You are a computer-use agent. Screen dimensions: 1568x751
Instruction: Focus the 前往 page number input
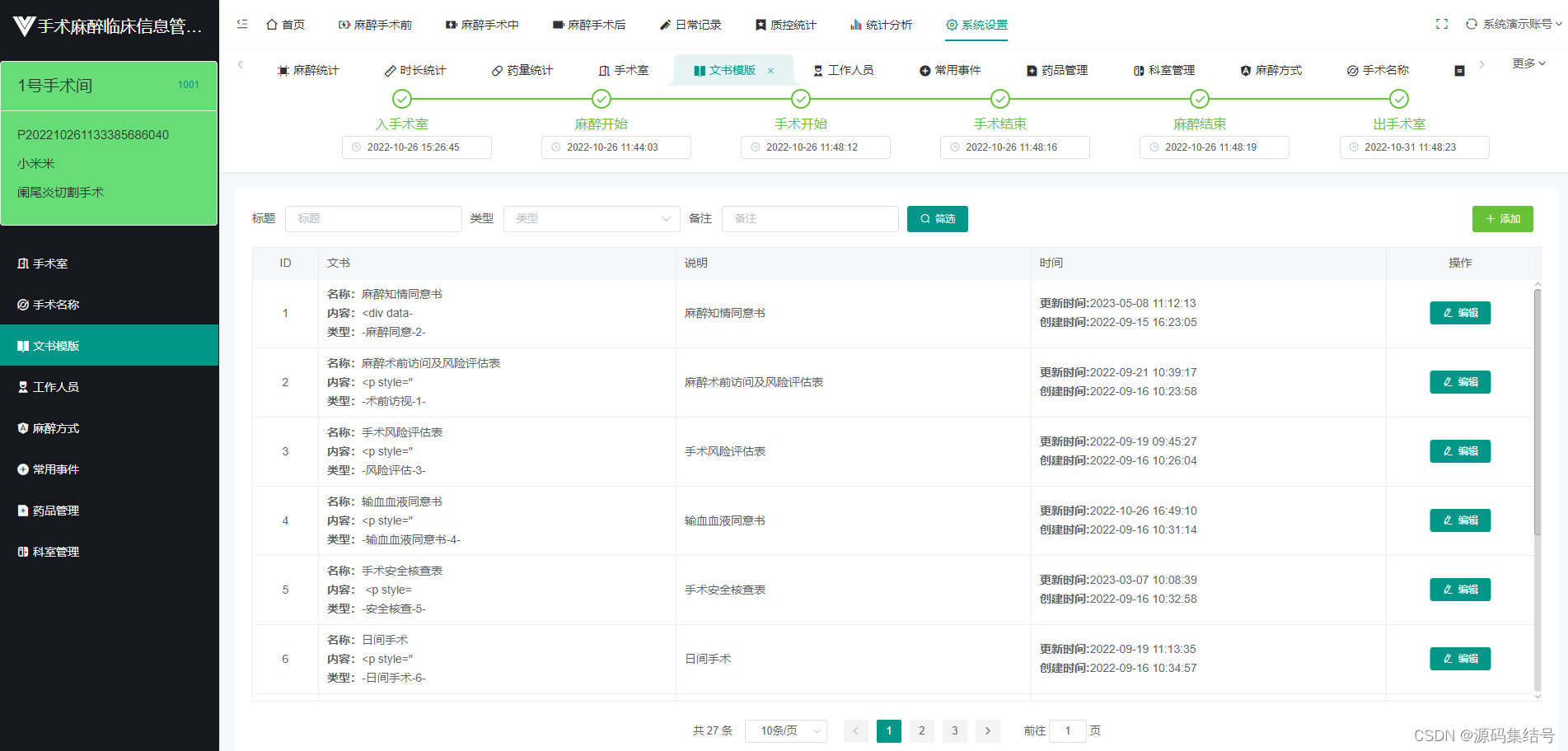[1068, 730]
